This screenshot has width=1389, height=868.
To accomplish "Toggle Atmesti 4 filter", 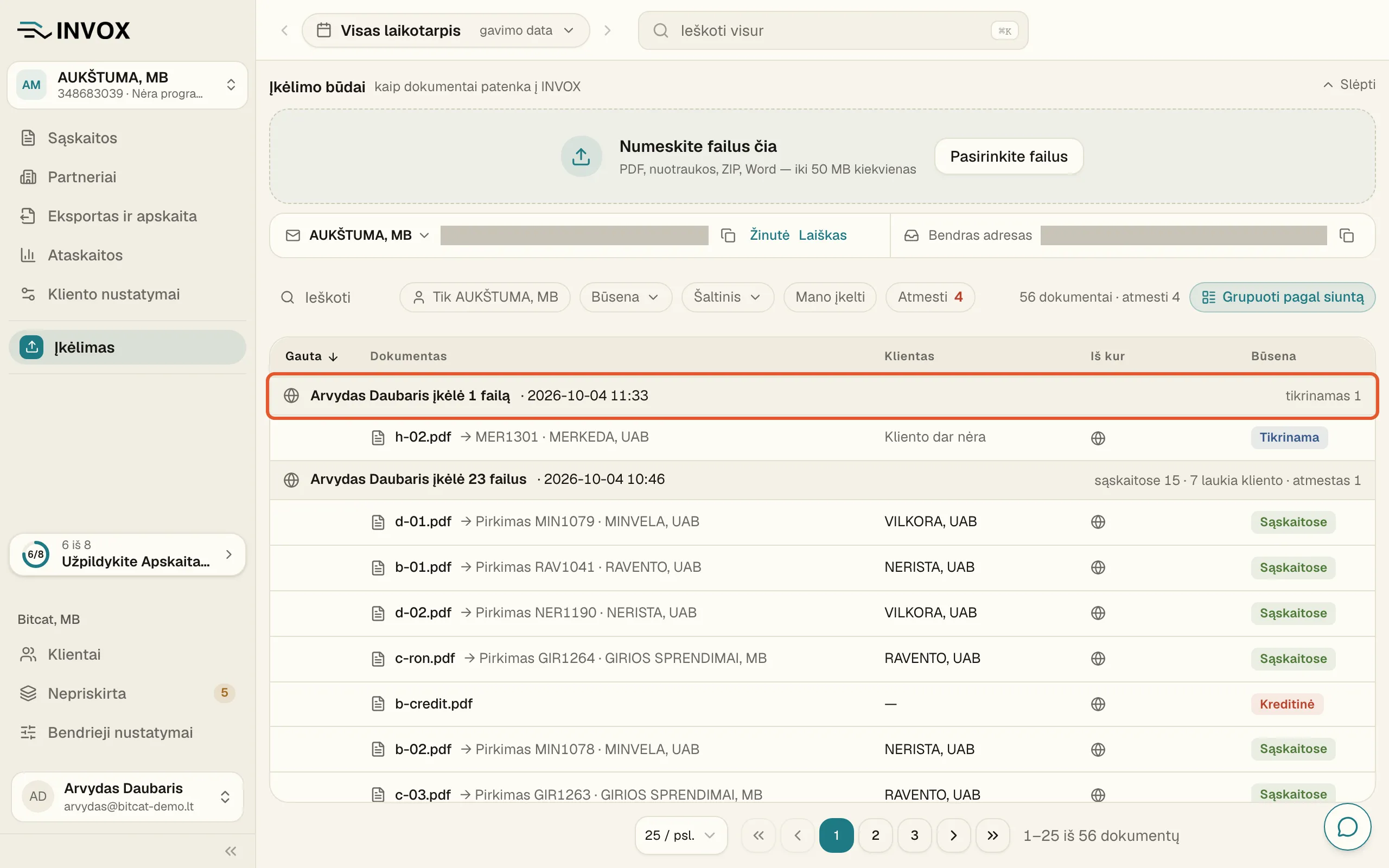I will point(930,297).
